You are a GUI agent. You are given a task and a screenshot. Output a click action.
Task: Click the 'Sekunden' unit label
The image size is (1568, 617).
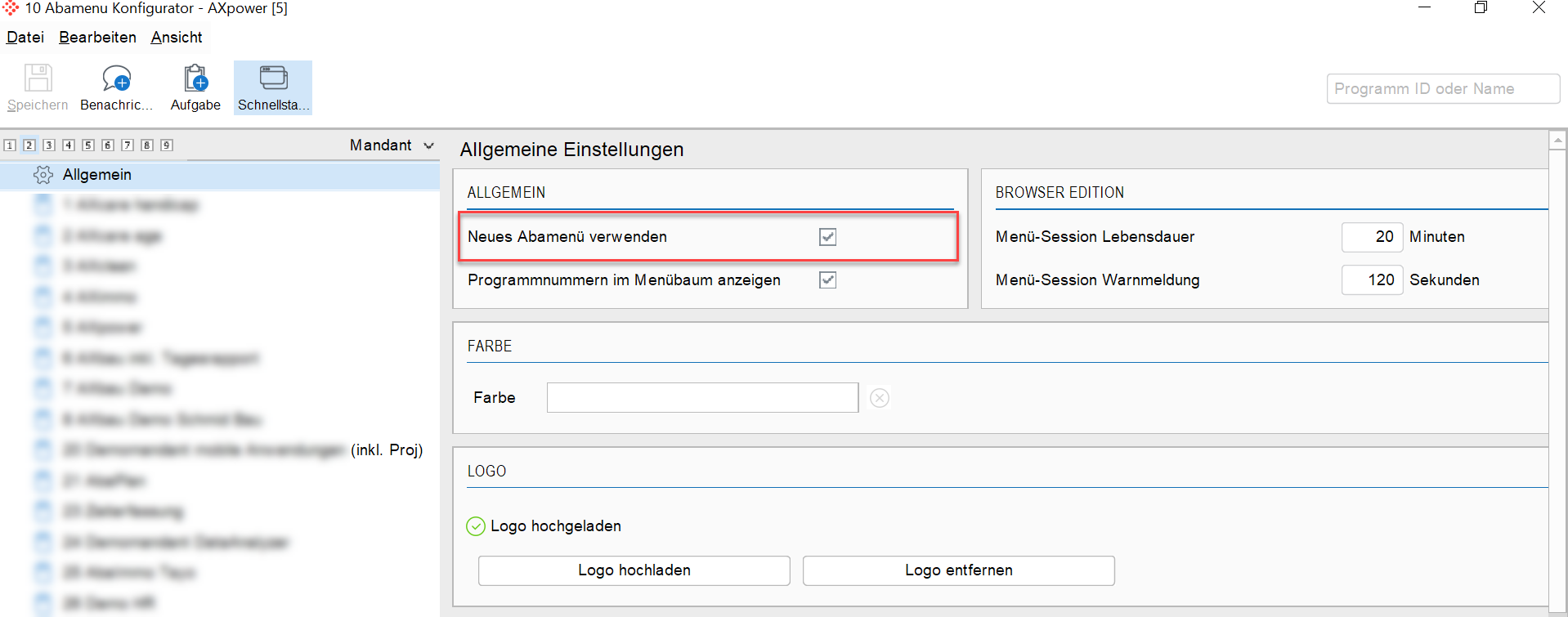pos(1445,280)
